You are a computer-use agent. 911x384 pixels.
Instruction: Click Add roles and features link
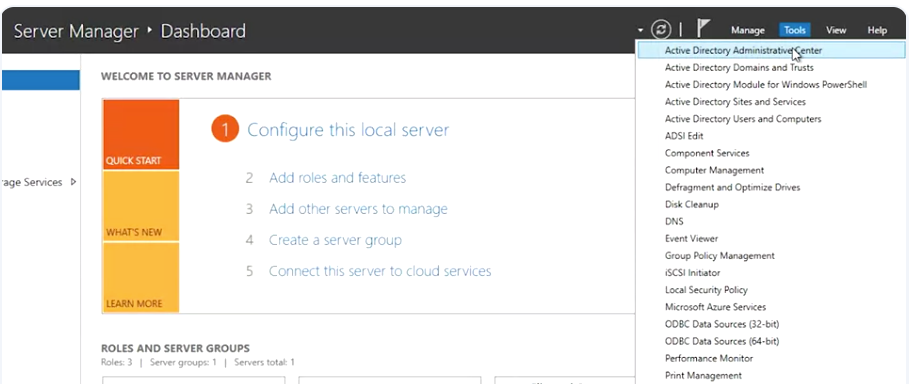tap(337, 178)
